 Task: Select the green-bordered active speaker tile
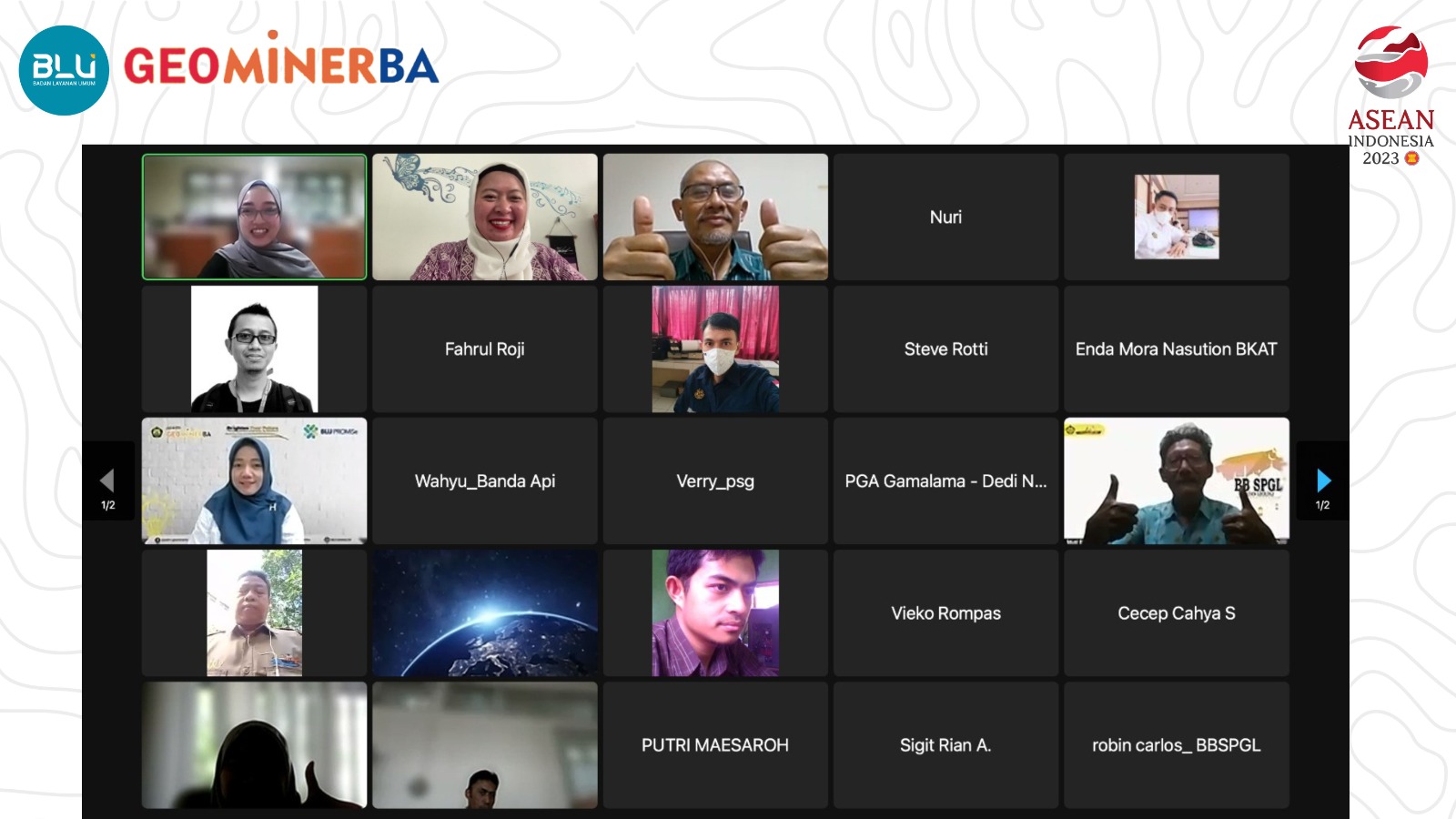255,217
